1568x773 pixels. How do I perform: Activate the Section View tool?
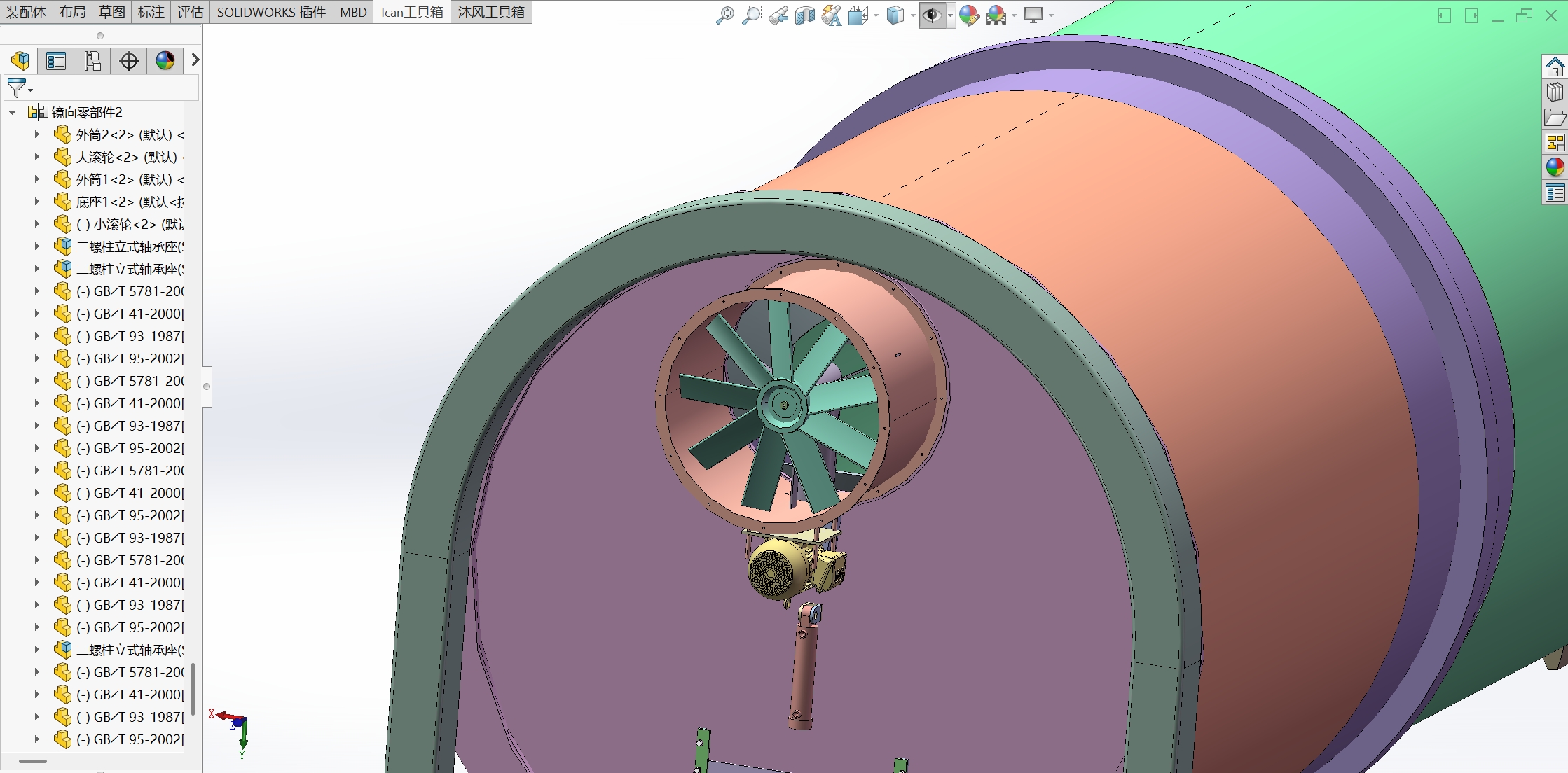(x=804, y=15)
